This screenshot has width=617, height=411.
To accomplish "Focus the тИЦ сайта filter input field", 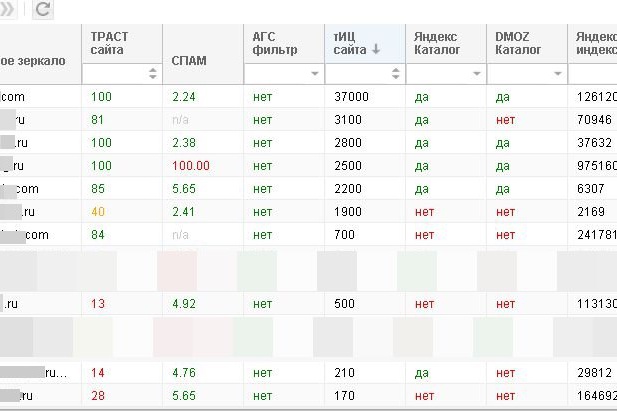I will point(358,74).
